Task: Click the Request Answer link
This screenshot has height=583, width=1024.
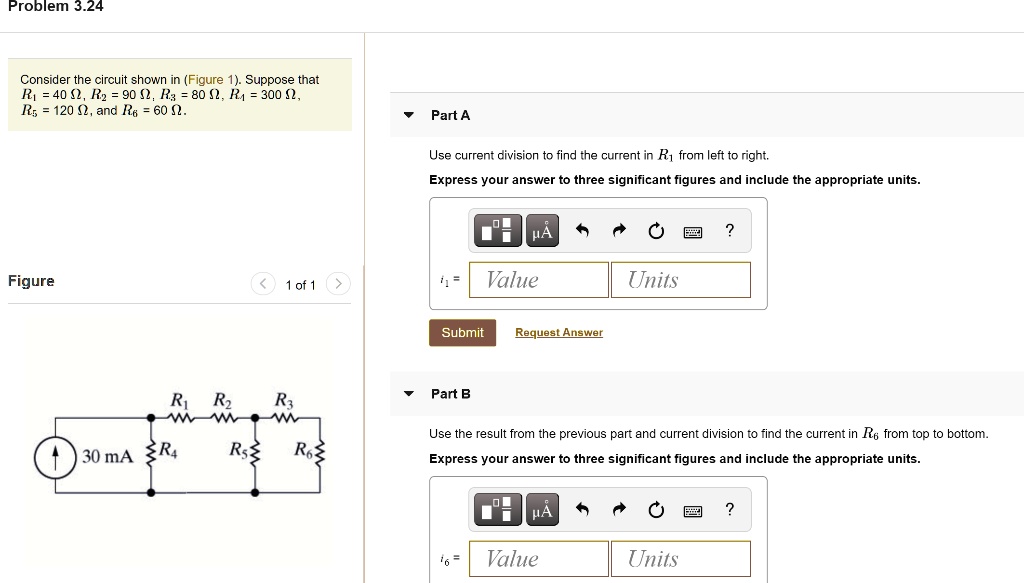Action: click(558, 332)
